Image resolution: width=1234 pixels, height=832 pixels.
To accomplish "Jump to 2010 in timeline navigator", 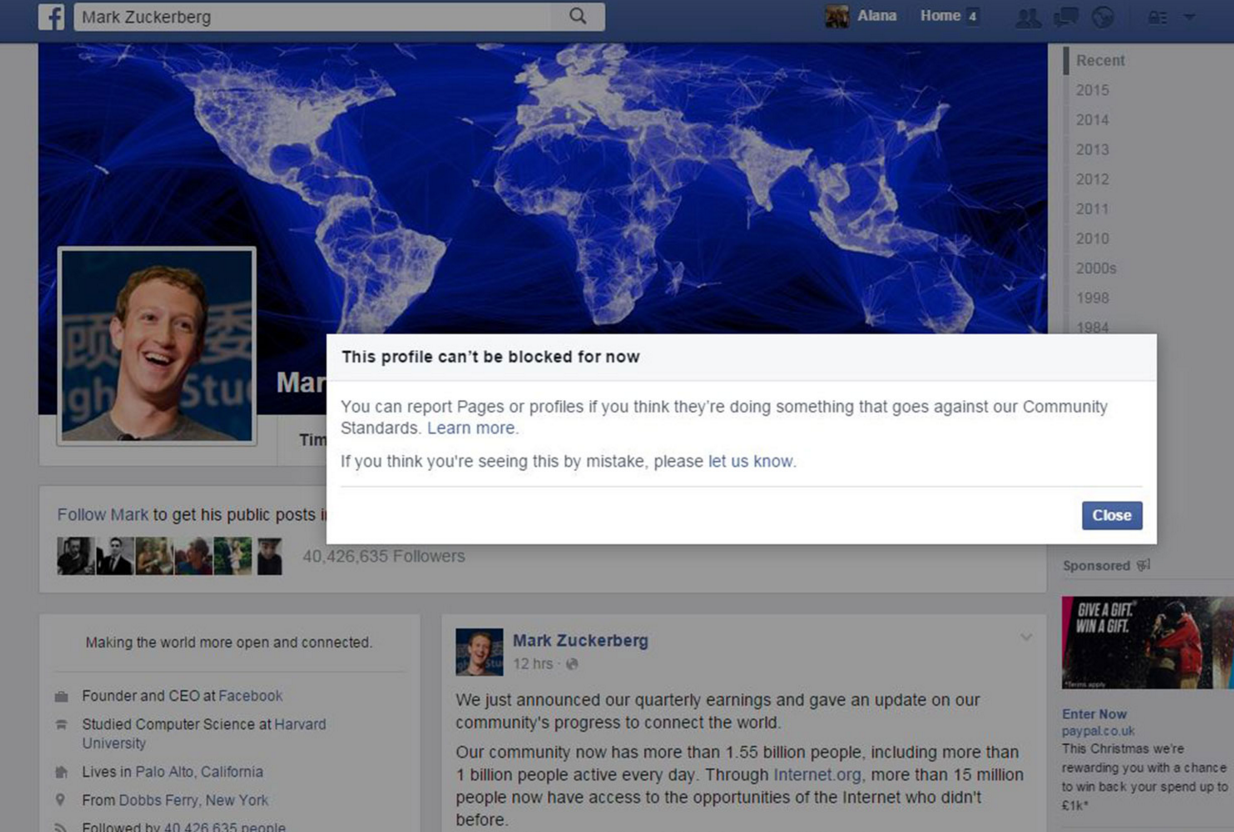I will (x=1092, y=239).
